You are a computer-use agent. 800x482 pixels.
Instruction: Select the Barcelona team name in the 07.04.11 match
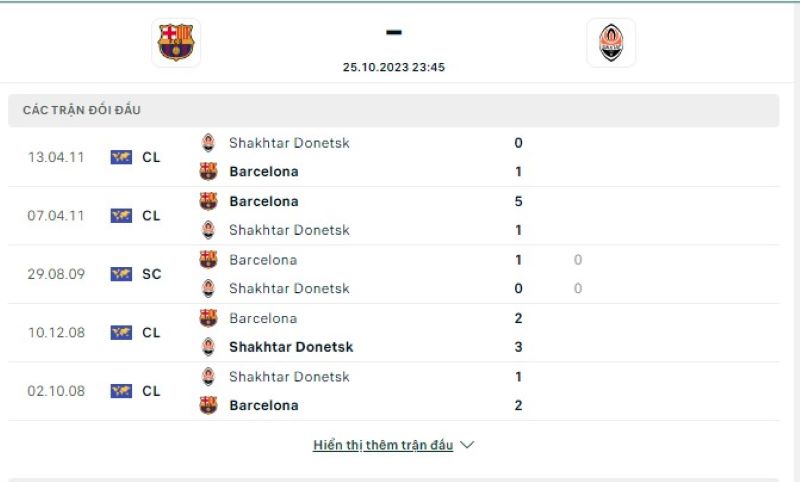pyautogui.click(x=263, y=201)
